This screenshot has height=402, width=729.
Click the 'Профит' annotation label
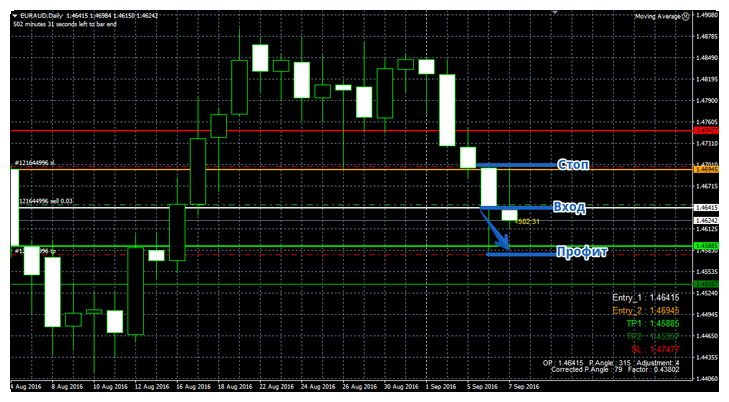pos(581,253)
